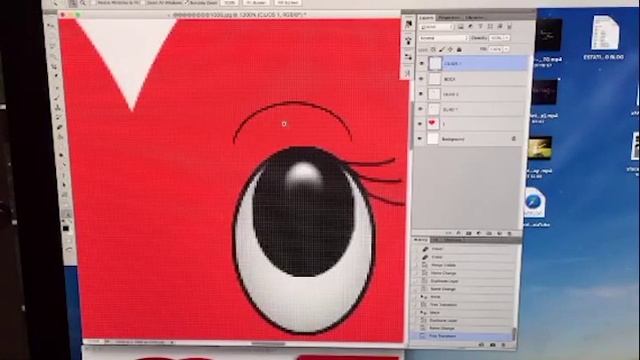
Task: Open the layer filter Kind dropdown
Action: click(437, 27)
